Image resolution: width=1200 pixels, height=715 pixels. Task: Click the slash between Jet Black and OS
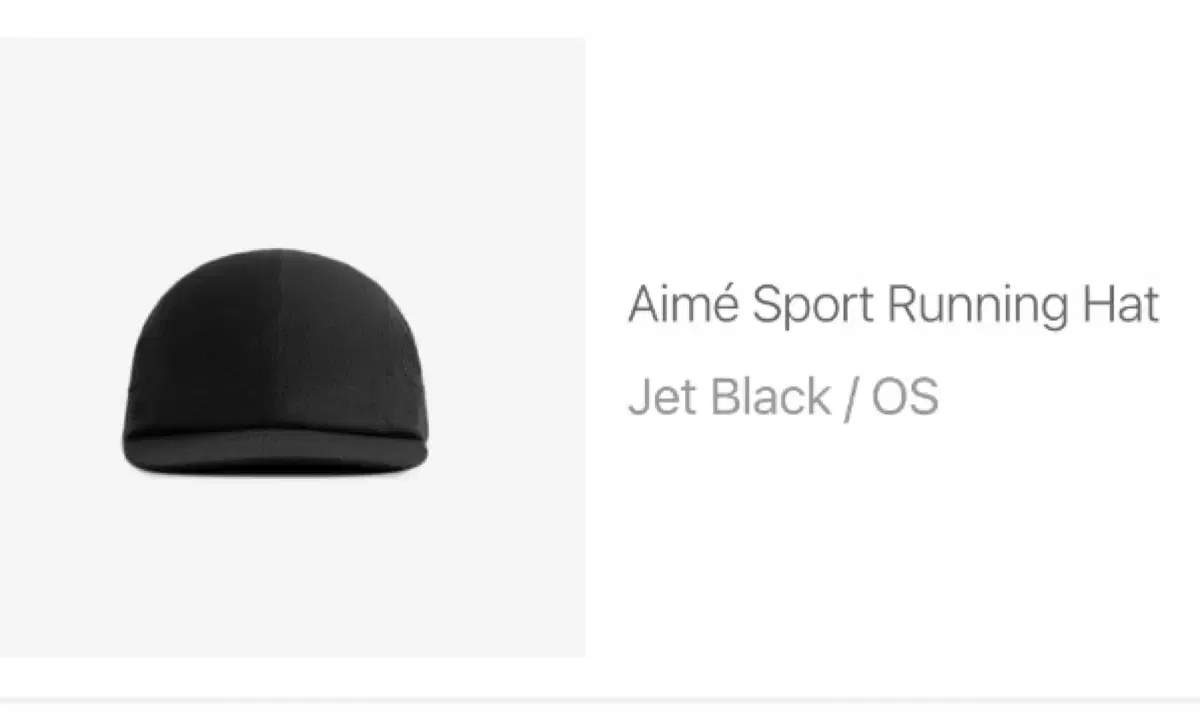pos(851,398)
